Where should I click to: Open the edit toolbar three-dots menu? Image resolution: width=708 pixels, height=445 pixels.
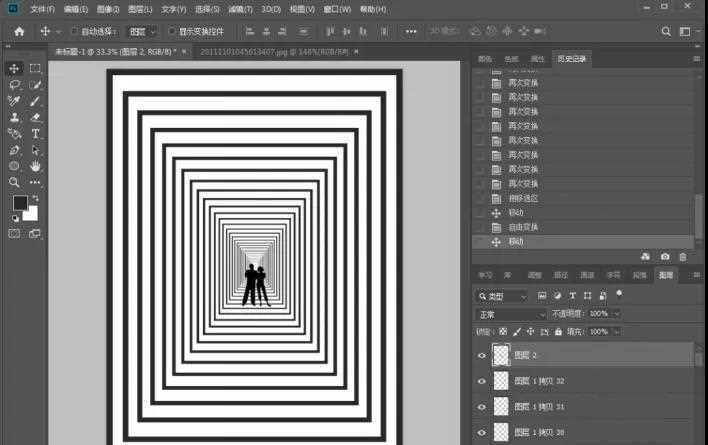[35, 182]
